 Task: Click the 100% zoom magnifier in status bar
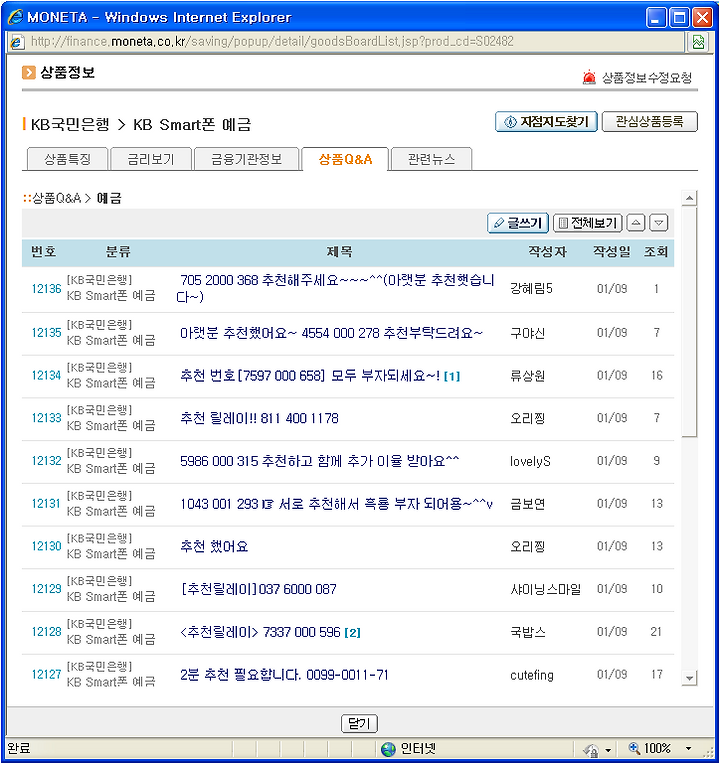[x=634, y=748]
